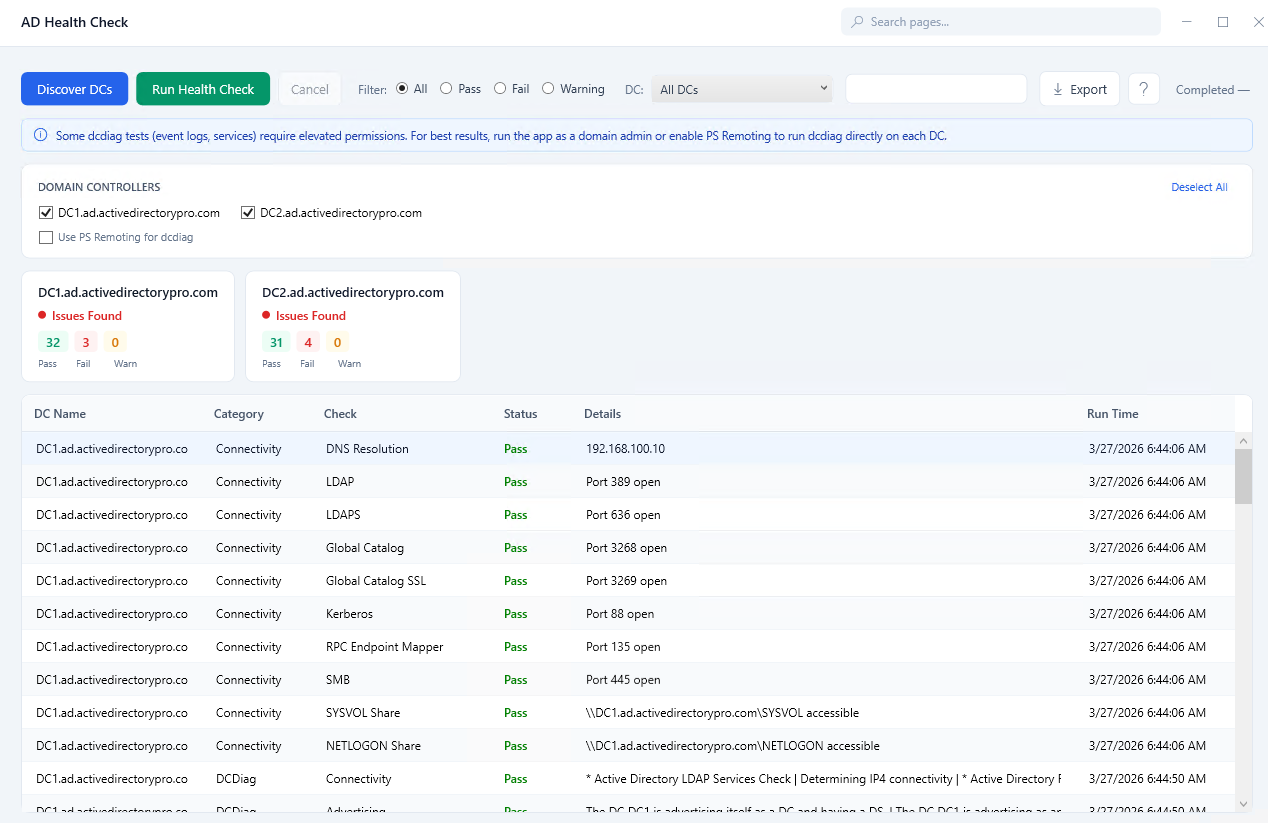Click Issues Found on DC1 card

point(87,315)
